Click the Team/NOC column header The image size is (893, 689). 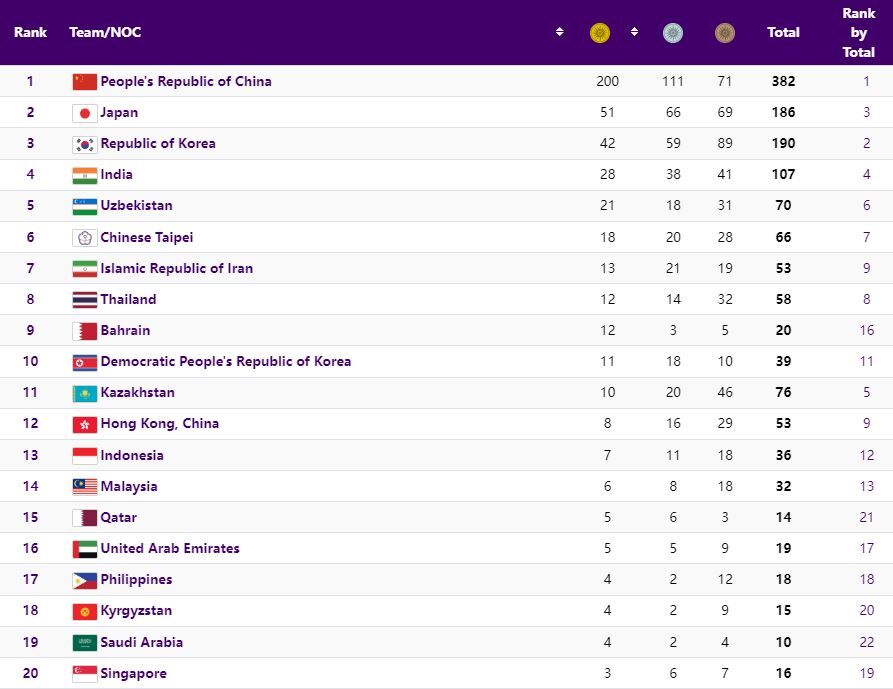point(105,32)
